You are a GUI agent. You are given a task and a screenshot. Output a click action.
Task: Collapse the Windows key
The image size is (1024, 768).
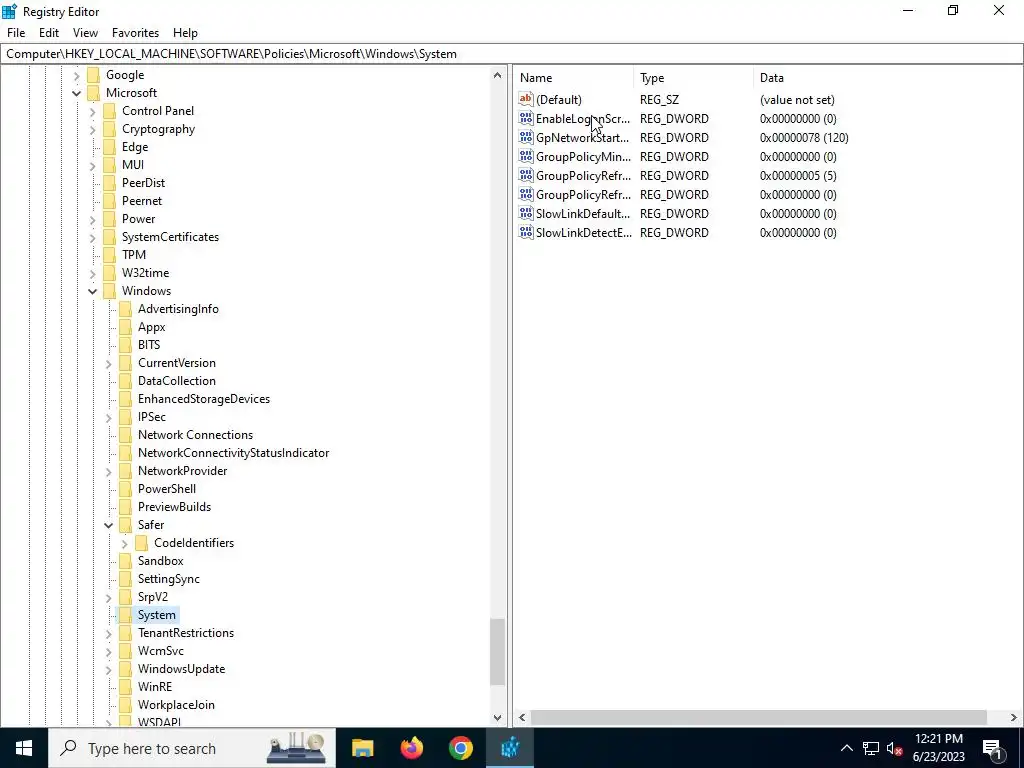click(x=93, y=291)
